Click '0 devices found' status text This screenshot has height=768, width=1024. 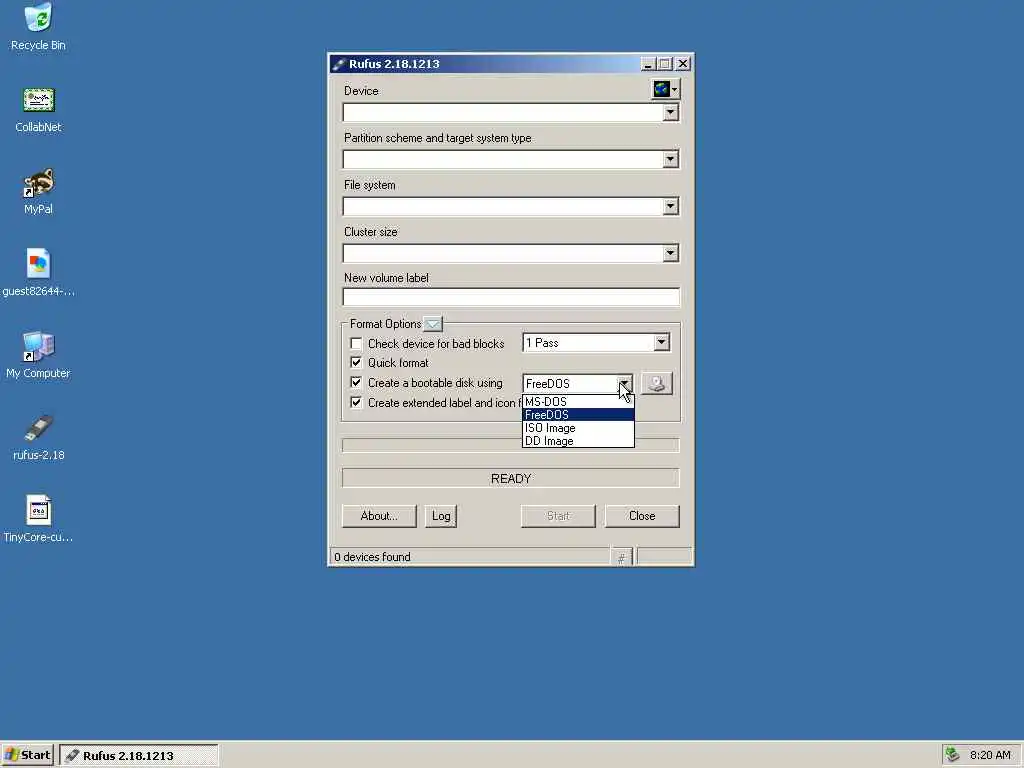tap(372, 557)
